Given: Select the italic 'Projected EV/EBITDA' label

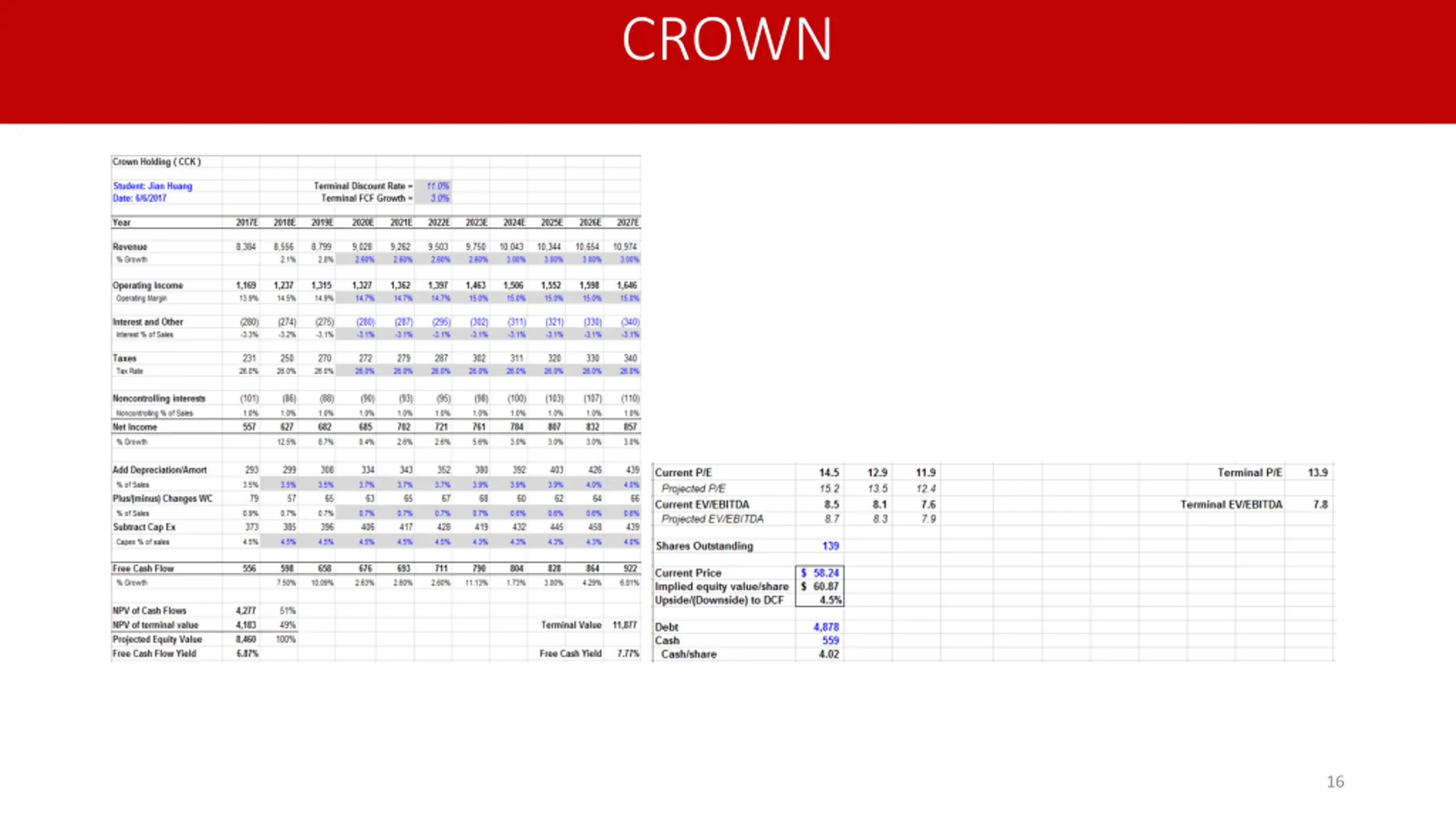Looking at the screenshot, I should click(x=713, y=519).
